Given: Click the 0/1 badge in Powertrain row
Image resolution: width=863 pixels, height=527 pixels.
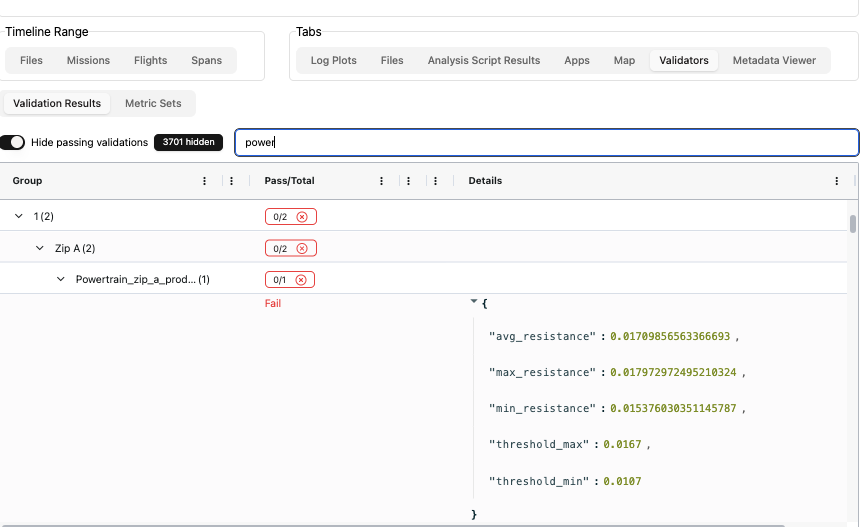Looking at the screenshot, I should coord(290,280).
